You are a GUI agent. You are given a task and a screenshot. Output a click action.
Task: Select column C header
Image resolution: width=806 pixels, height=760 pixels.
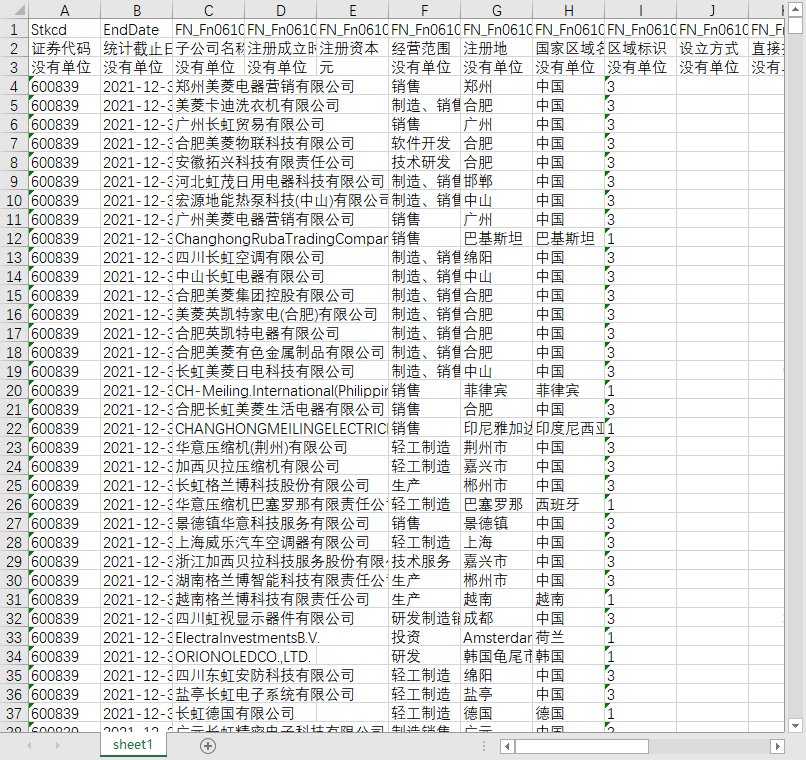pos(209,10)
